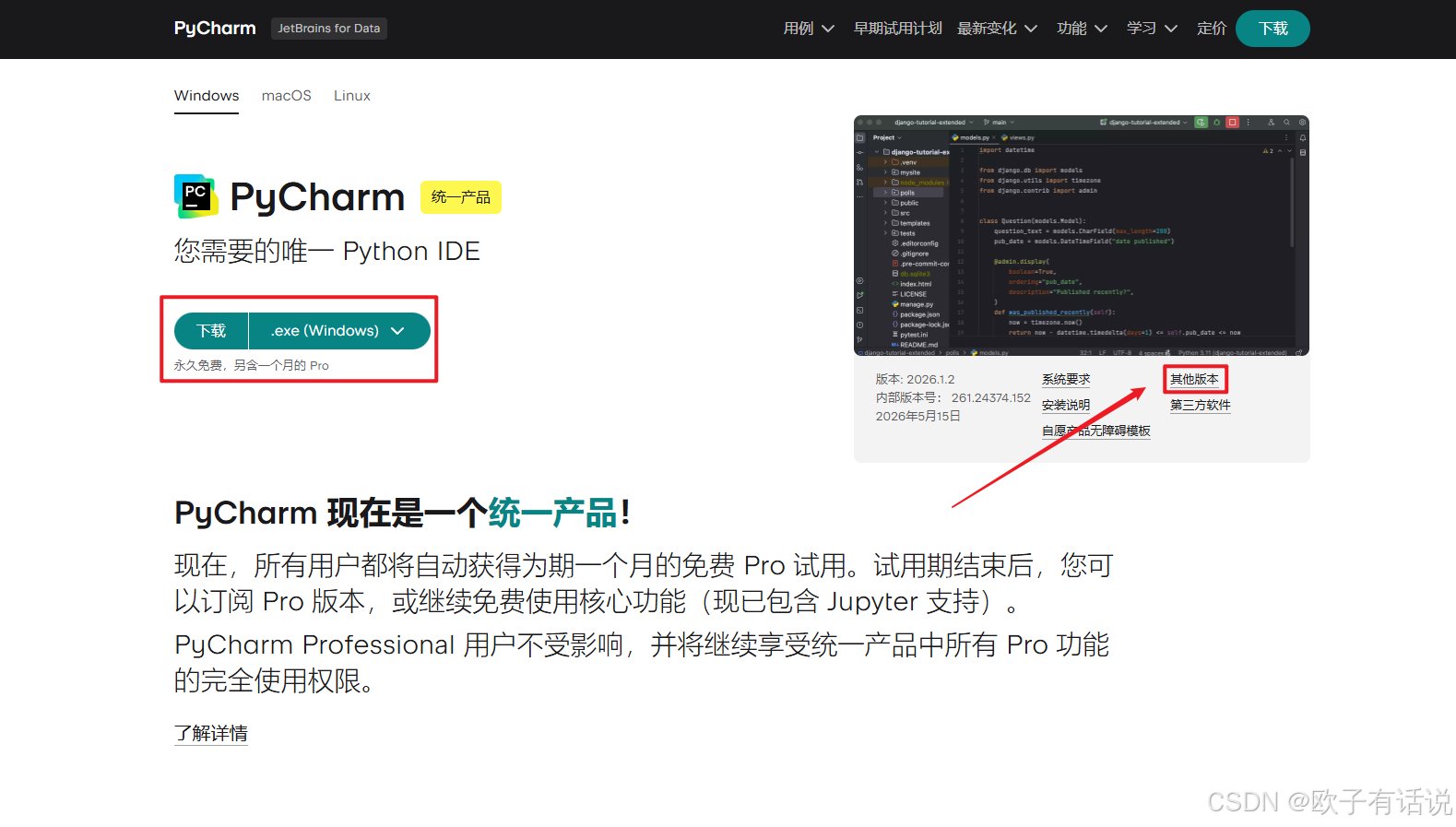The height and width of the screenshot is (827, 1456).
Task: Switch to the macOS tab
Action: (287, 96)
